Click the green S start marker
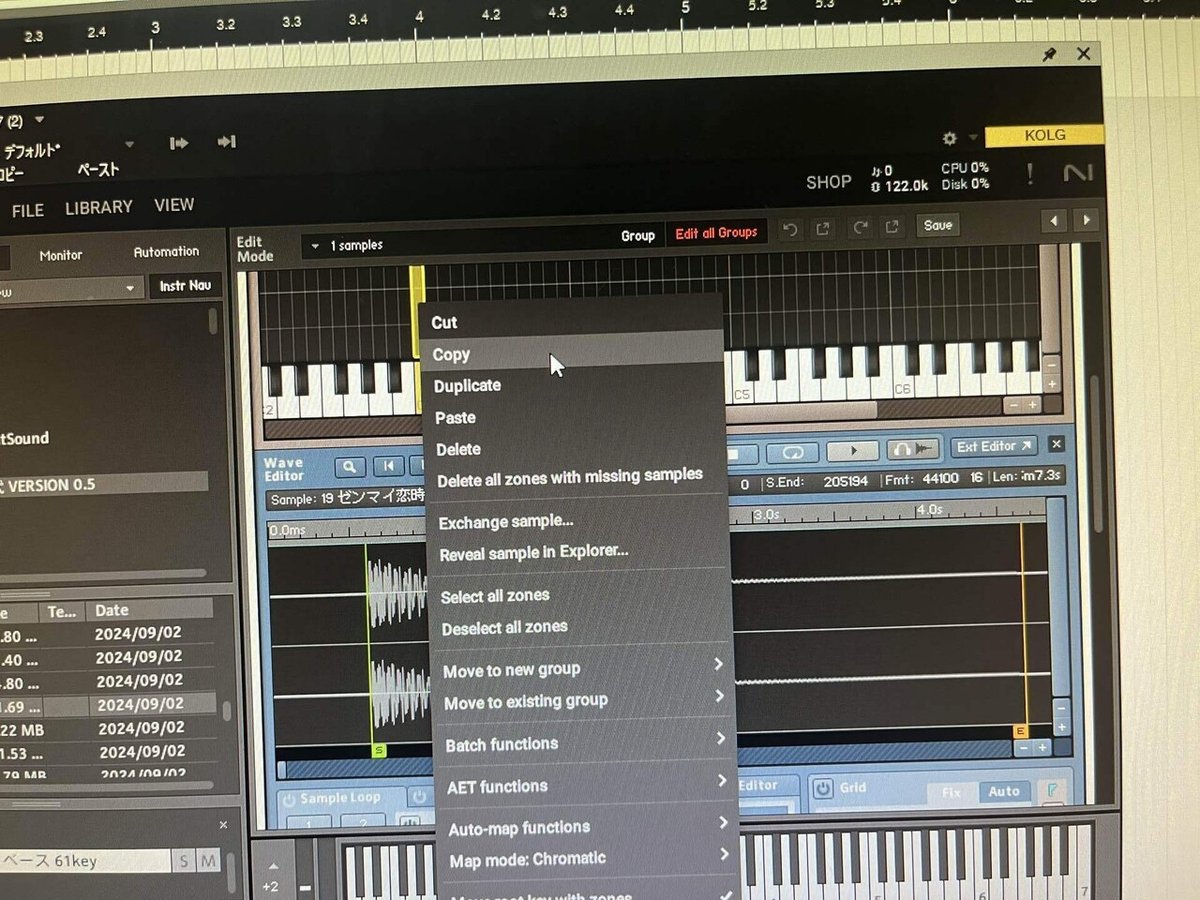The height and width of the screenshot is (900, 1200). tap(378, 750)
